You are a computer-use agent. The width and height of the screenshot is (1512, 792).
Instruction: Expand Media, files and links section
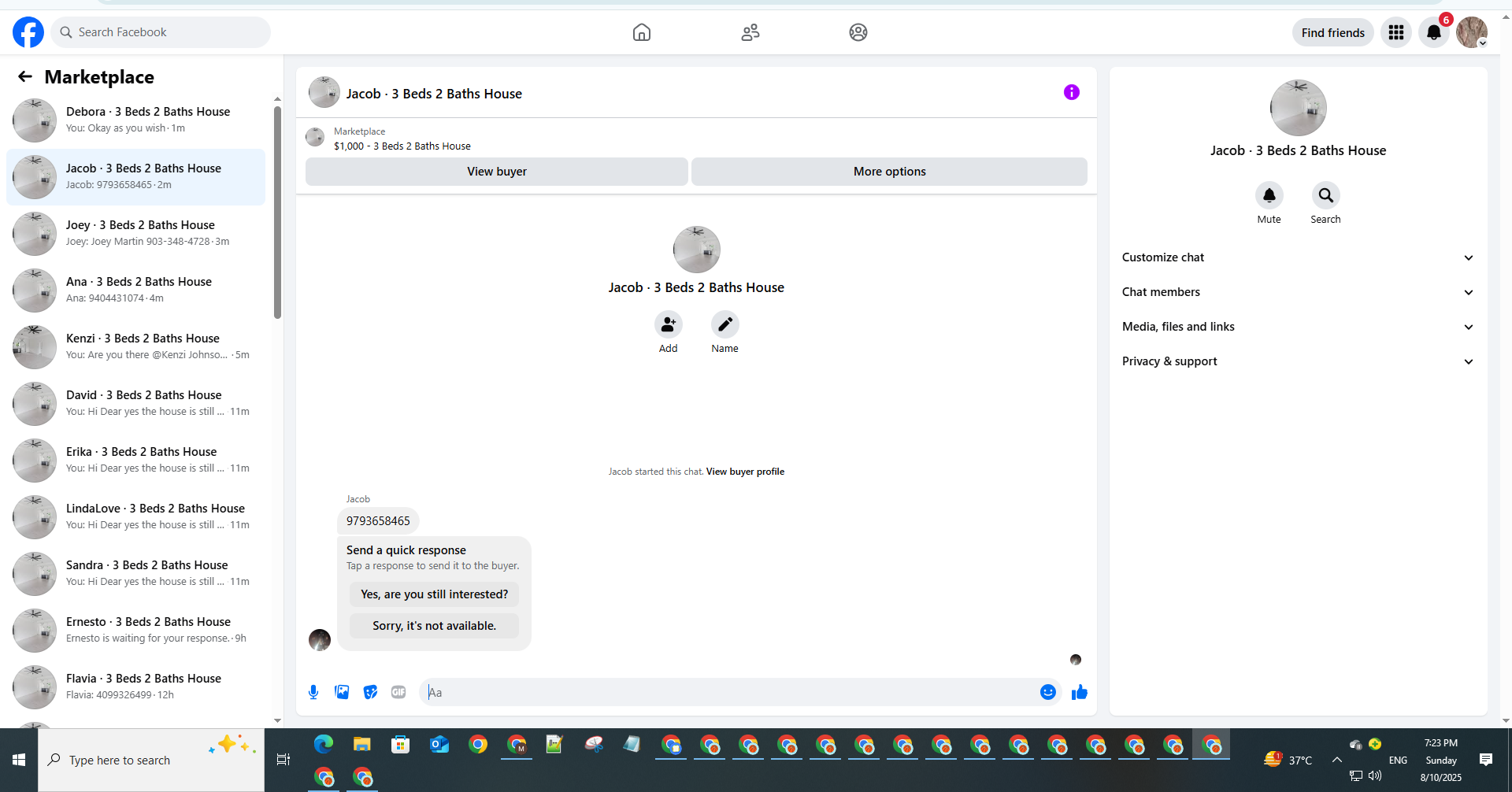coord(1298,327)
